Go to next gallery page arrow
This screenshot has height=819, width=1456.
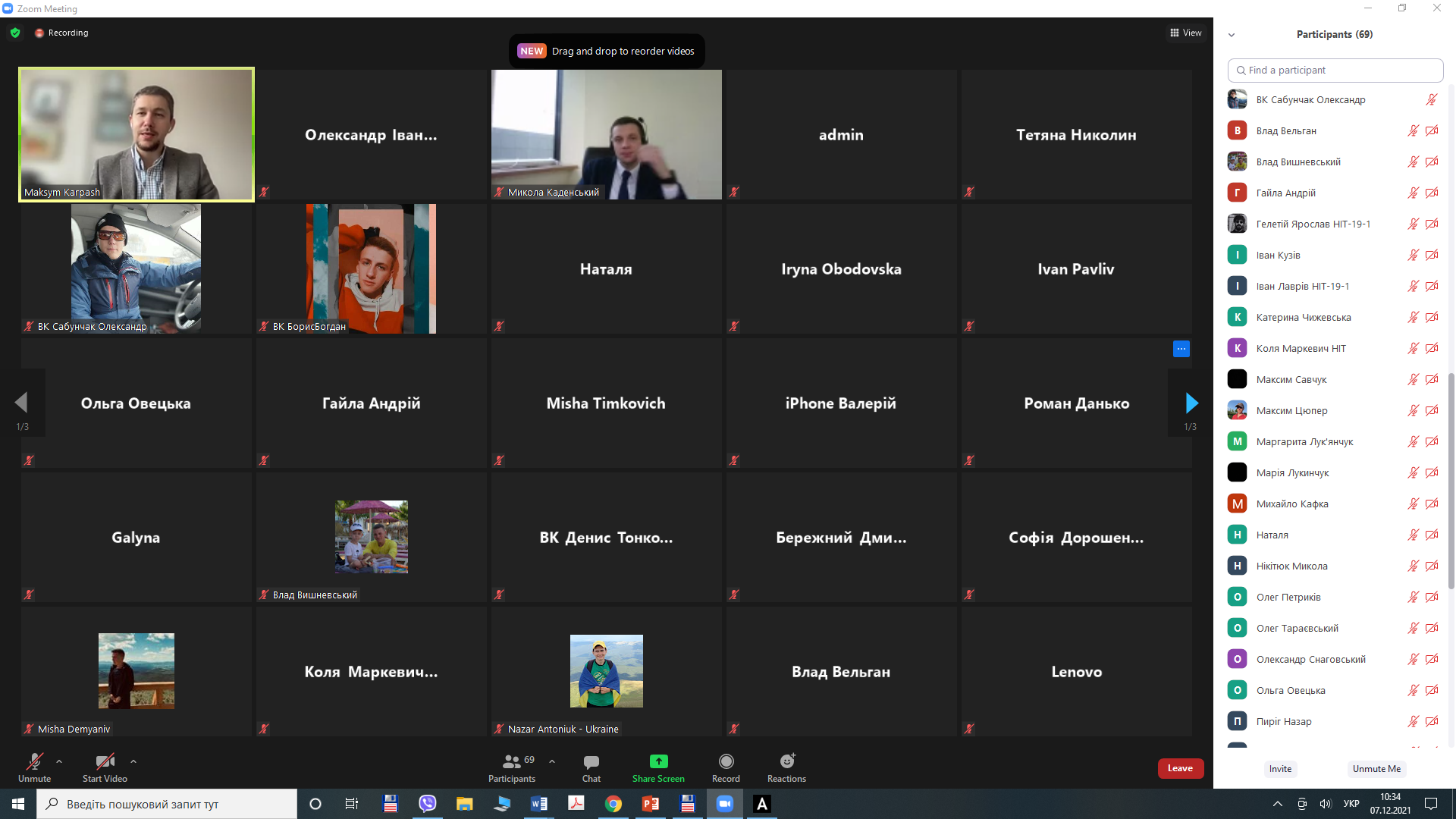coord(1191,403)
